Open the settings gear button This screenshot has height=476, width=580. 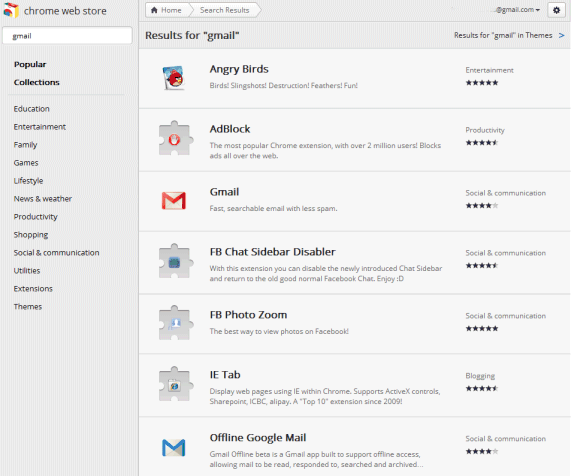tap(556, 10)
